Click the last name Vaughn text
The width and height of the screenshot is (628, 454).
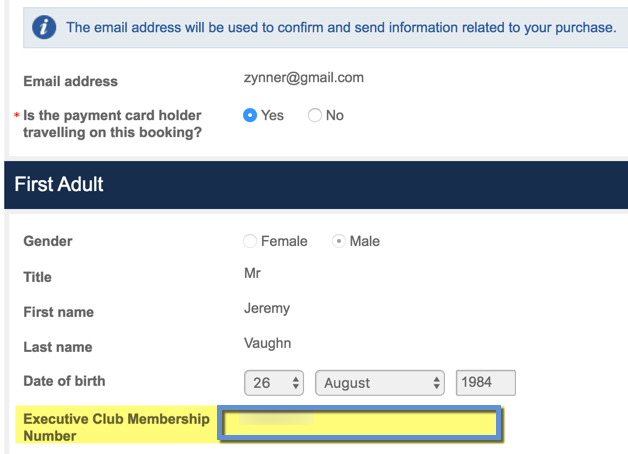pyautogui.click(x=268, y=343)
